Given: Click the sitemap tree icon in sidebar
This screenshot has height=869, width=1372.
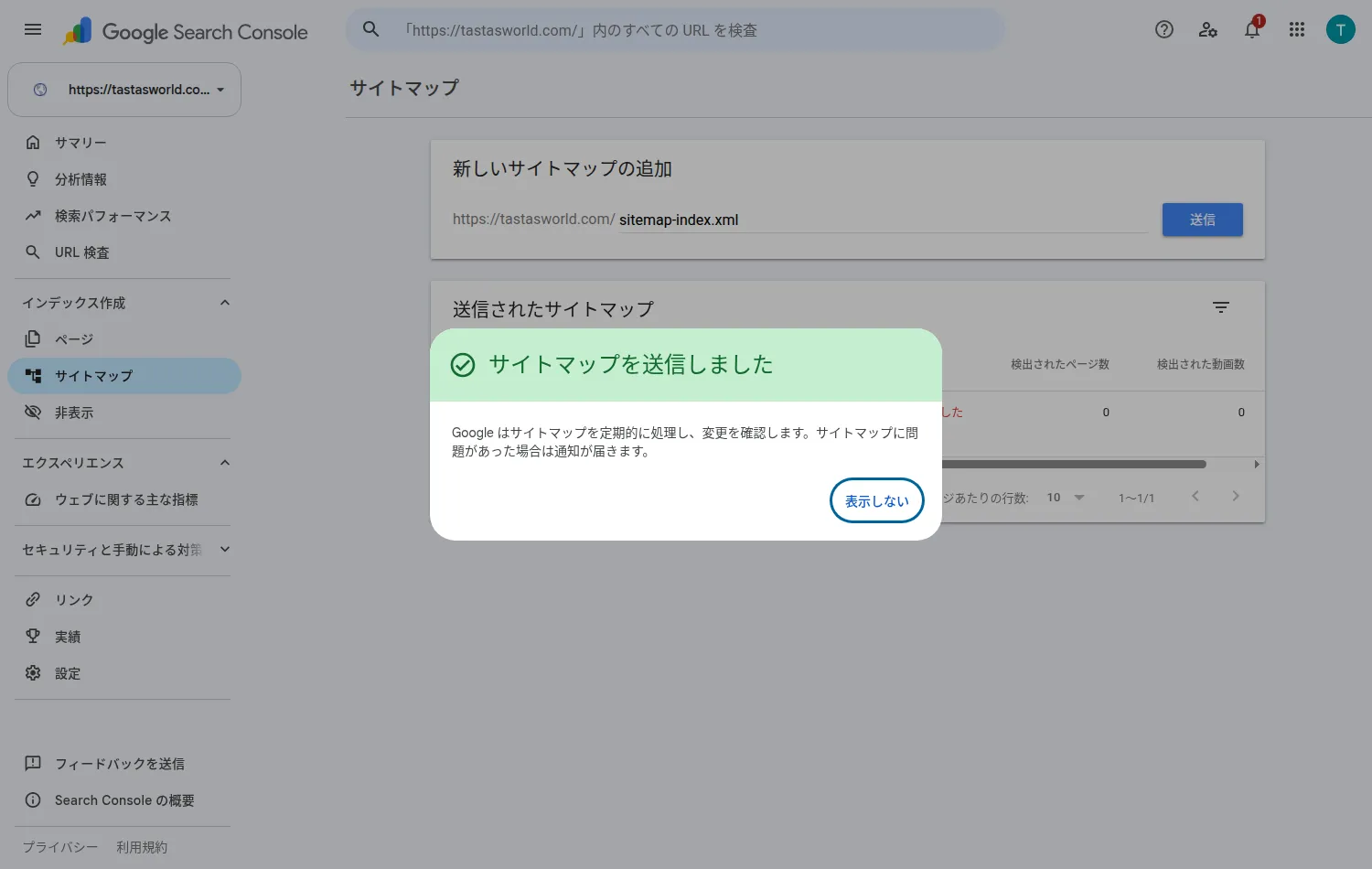Looking at the screenshot, I should 33,375.
